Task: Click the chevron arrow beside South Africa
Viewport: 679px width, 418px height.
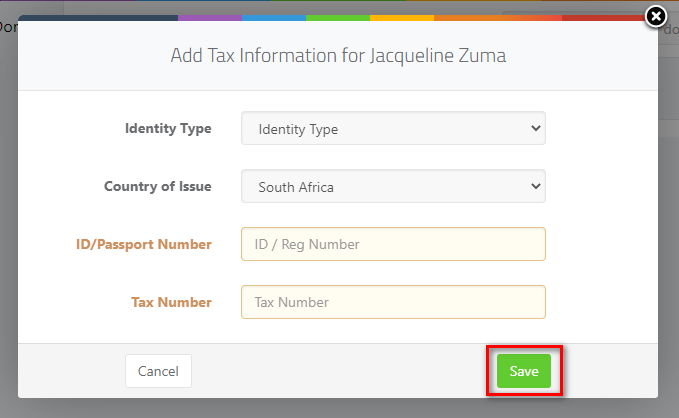Action: (x=536, y=186)
